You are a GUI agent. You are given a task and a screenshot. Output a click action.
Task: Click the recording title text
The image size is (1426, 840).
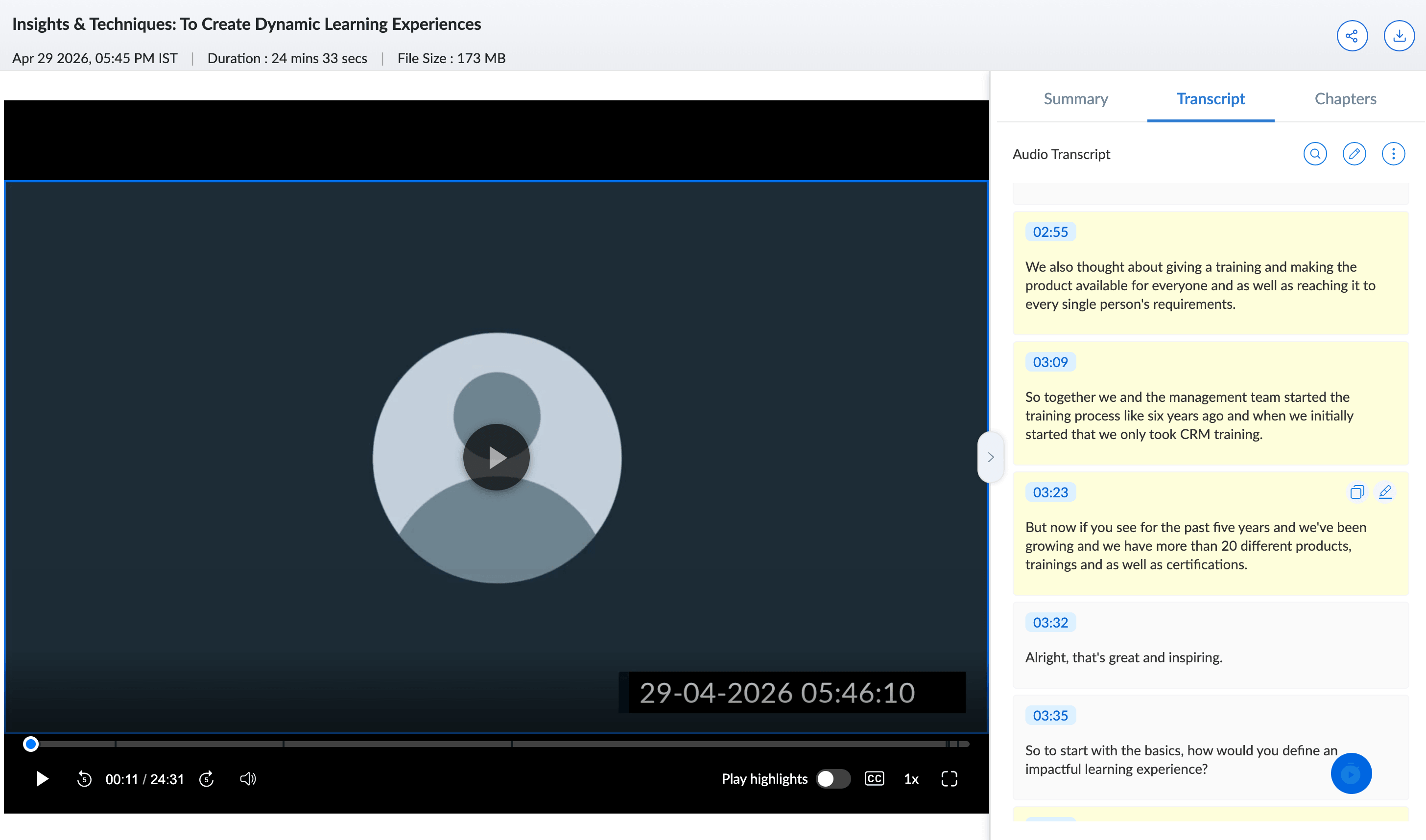point(246,24)
